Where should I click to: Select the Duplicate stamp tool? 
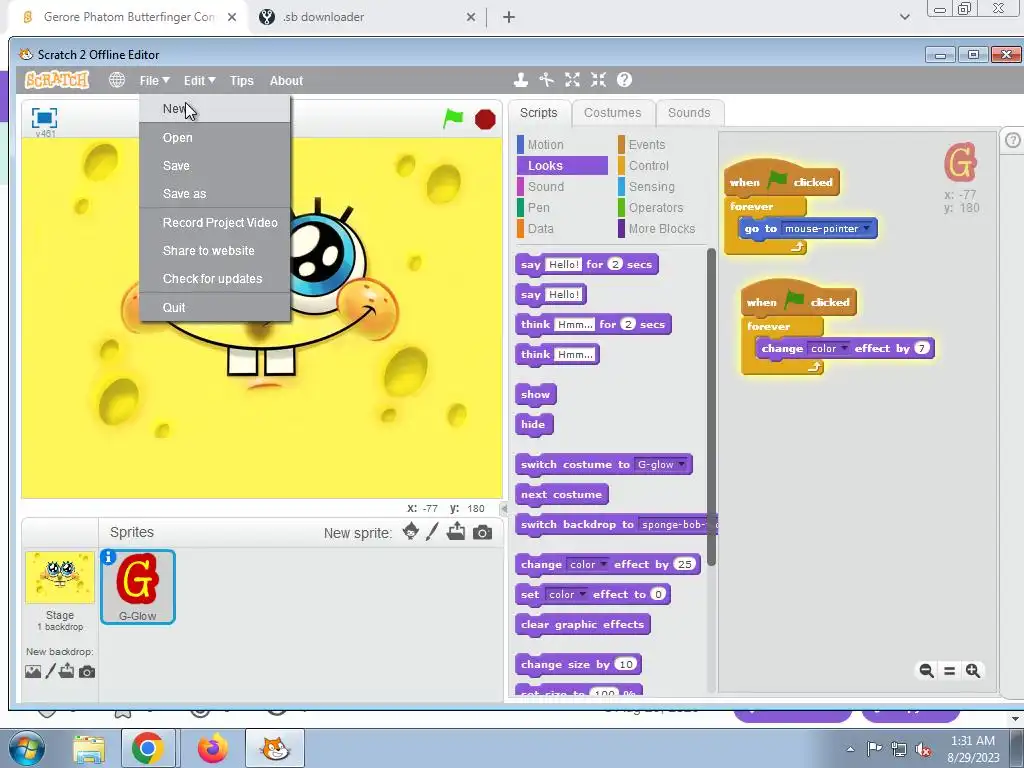520,80
